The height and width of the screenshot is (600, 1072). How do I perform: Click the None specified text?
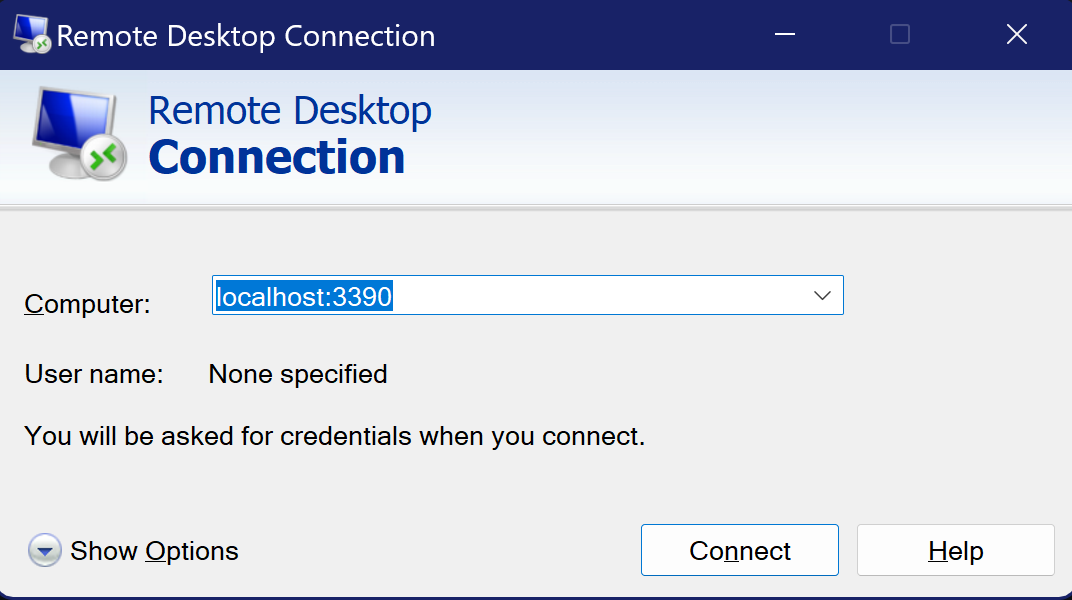[x=297, y=374]
